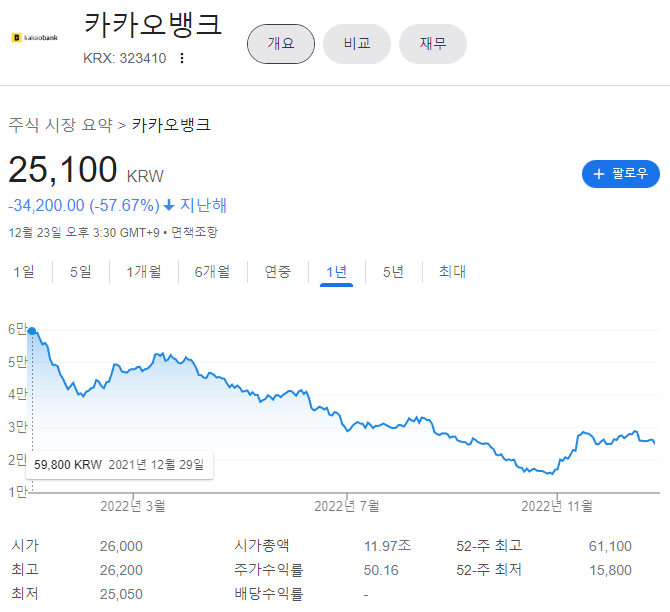Click the 2022년 7월 axis label
Viewport: 670px width, 612px height.
(347, 506)
